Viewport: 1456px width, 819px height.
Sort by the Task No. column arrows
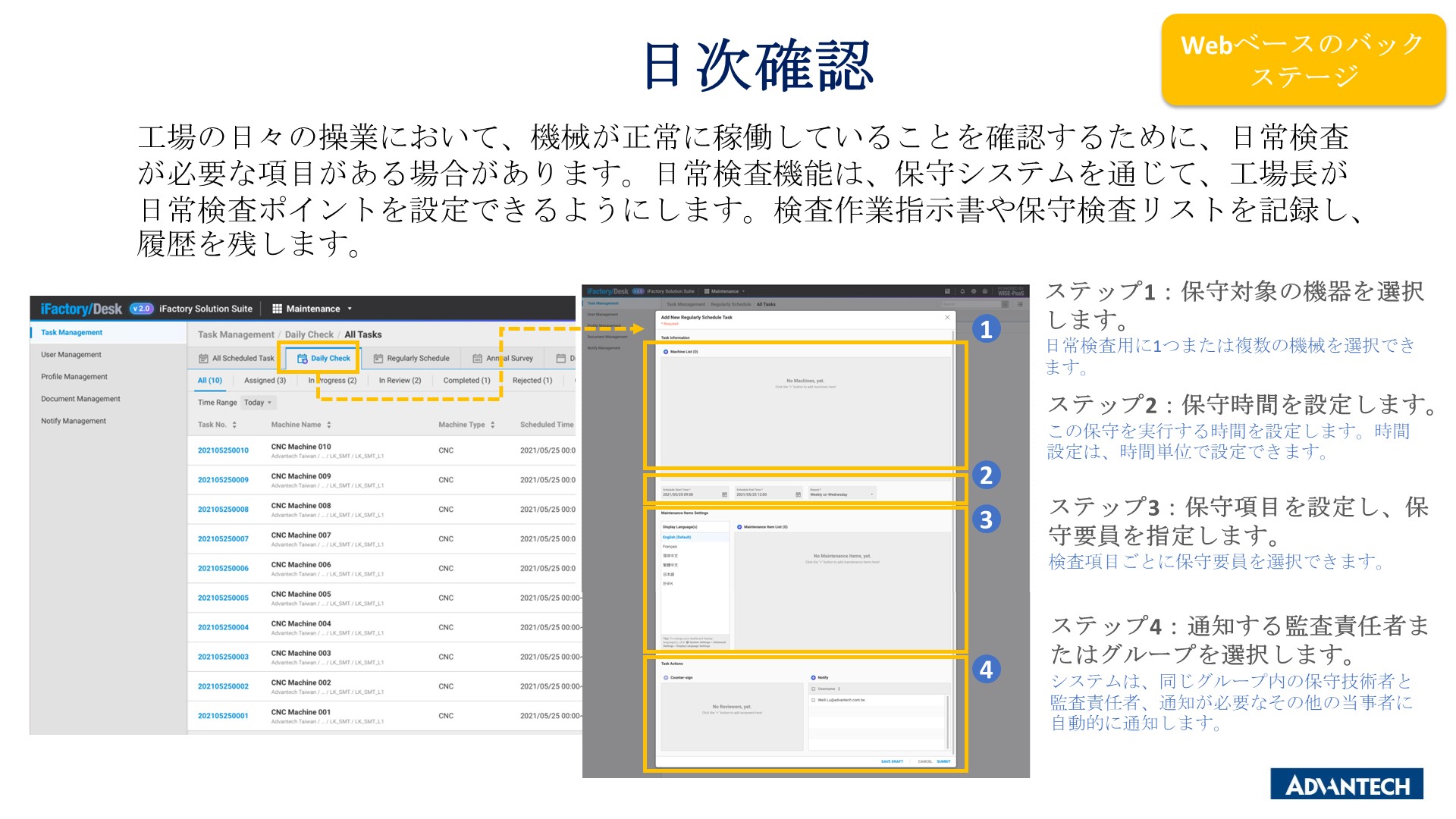point(234,425)
